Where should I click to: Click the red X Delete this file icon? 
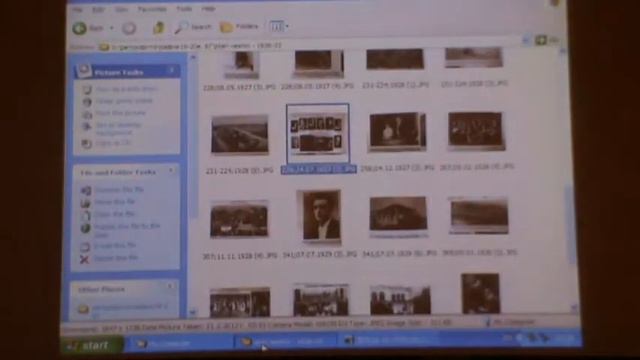[84, 259]
